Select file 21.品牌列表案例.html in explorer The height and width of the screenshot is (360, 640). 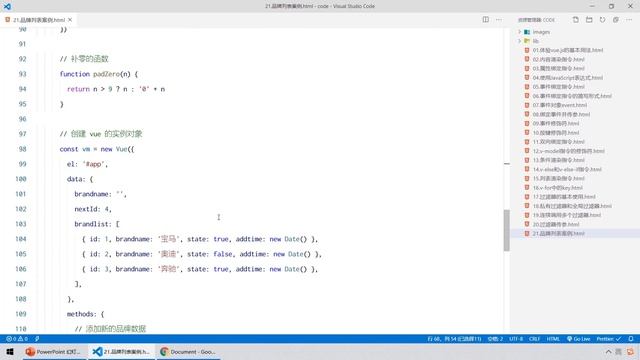(558, 233)
